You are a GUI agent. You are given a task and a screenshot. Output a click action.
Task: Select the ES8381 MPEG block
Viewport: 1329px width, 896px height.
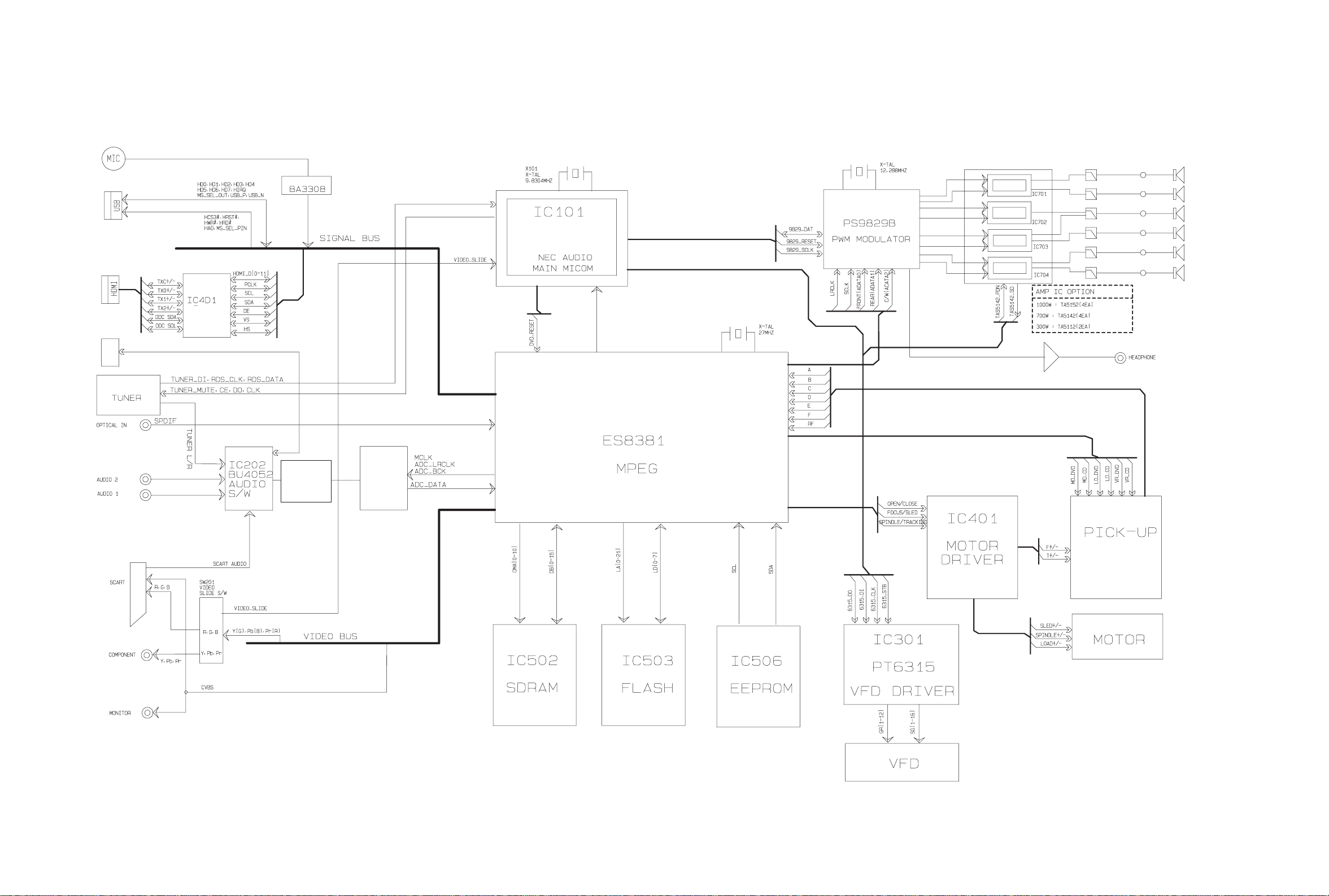pyautogui.click(x=642, y=437)
